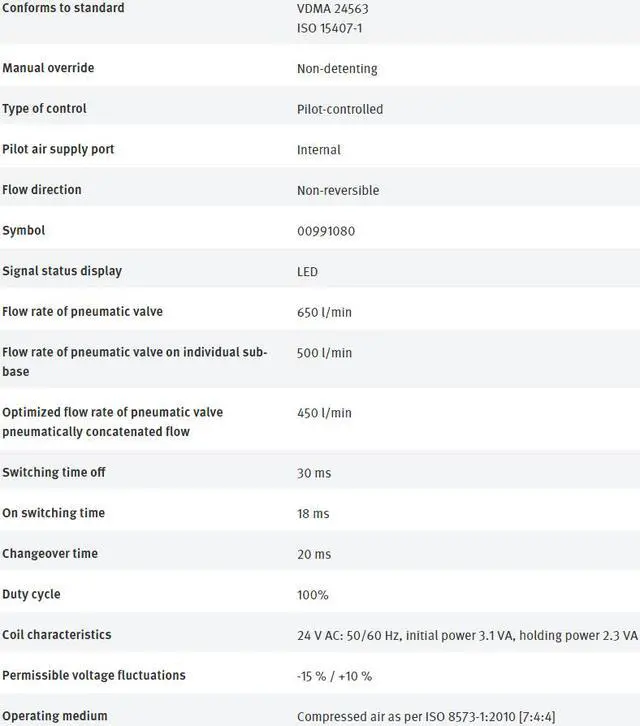This screenshot has height=726, width=640.
Task: Click the "Signal status display" label
Action: (62, 271)
